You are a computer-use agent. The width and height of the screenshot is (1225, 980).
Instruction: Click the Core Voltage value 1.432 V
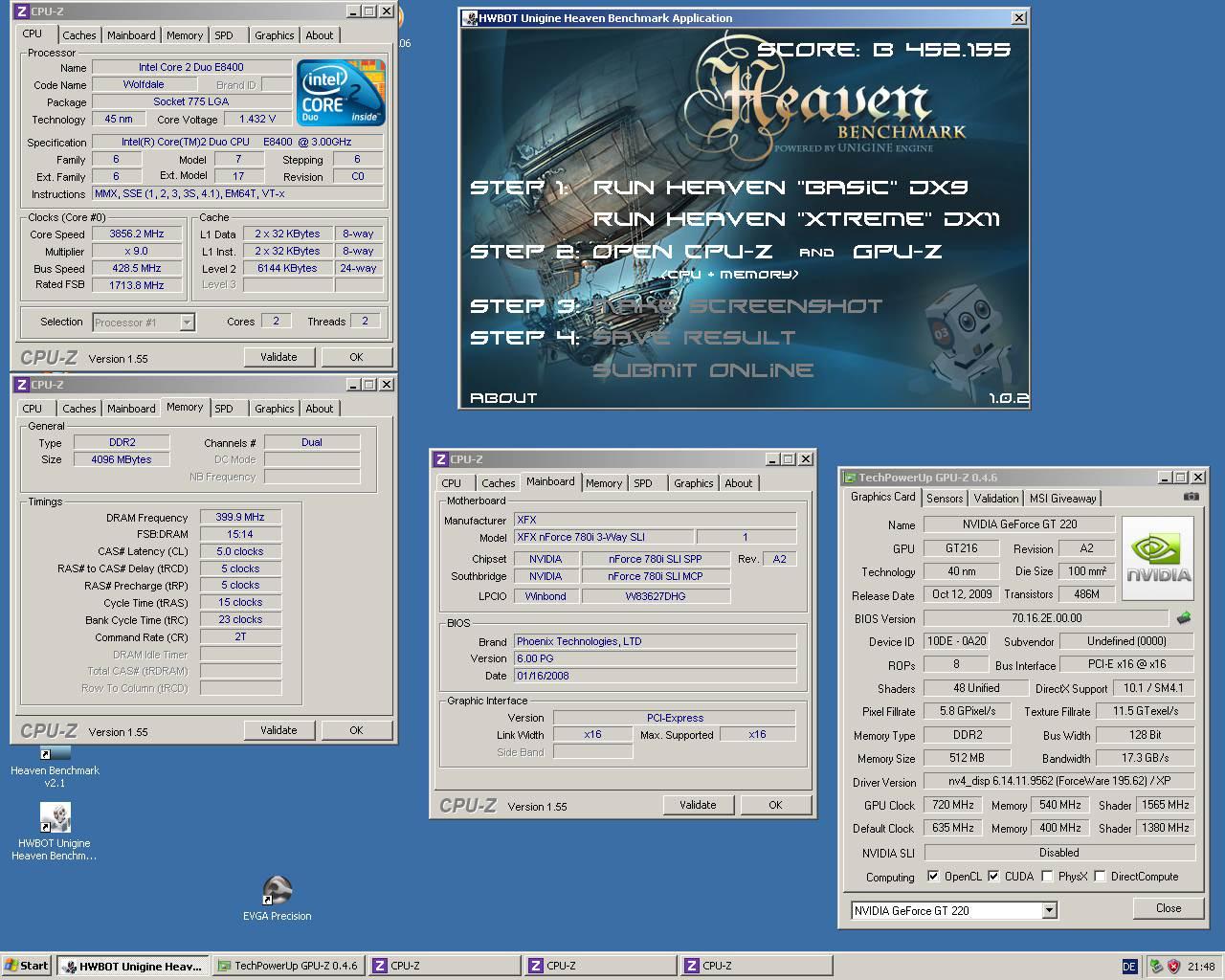[258, 120]
